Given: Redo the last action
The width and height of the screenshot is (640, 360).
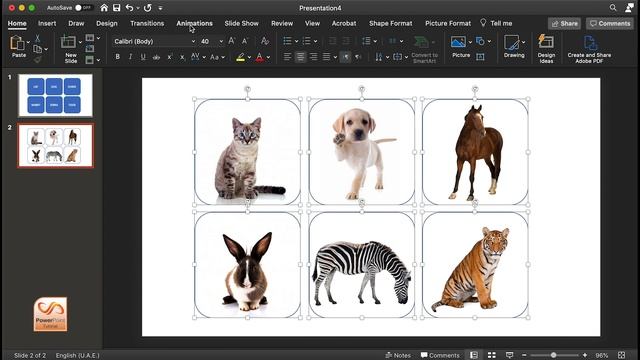Looking at the screenshot, I should tap(148, 8).
